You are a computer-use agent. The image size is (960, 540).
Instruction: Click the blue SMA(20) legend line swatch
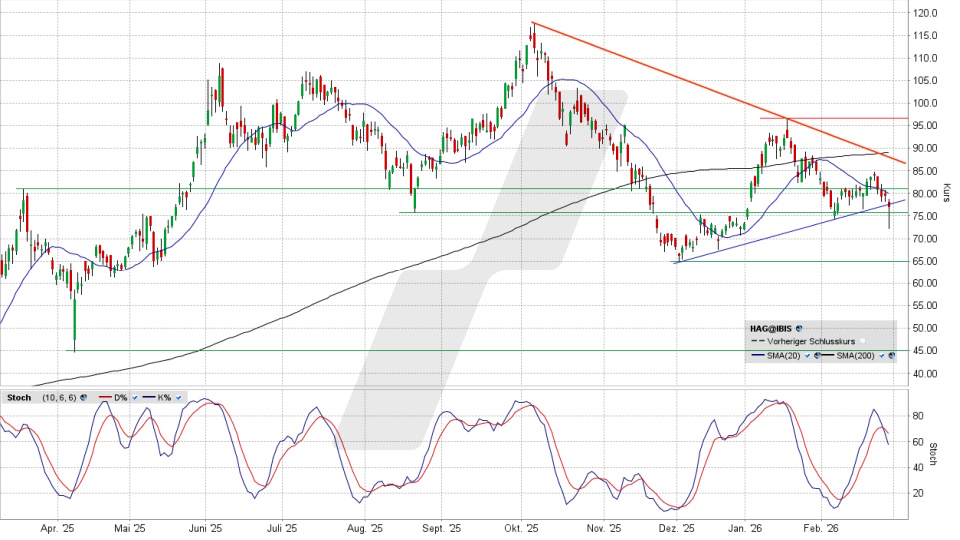tap(758, 355)
